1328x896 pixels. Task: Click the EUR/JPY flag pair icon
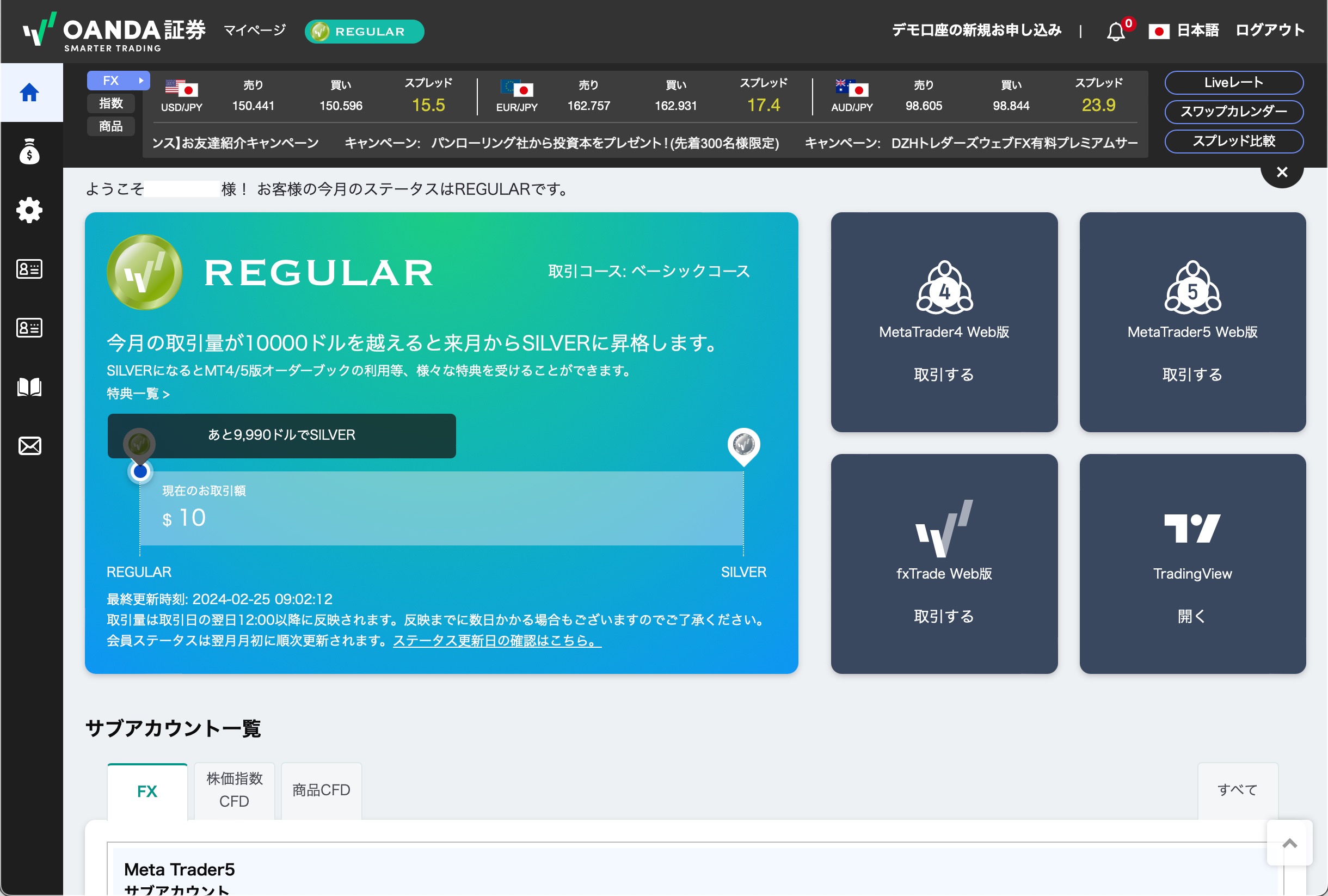(x=517, y=88)
